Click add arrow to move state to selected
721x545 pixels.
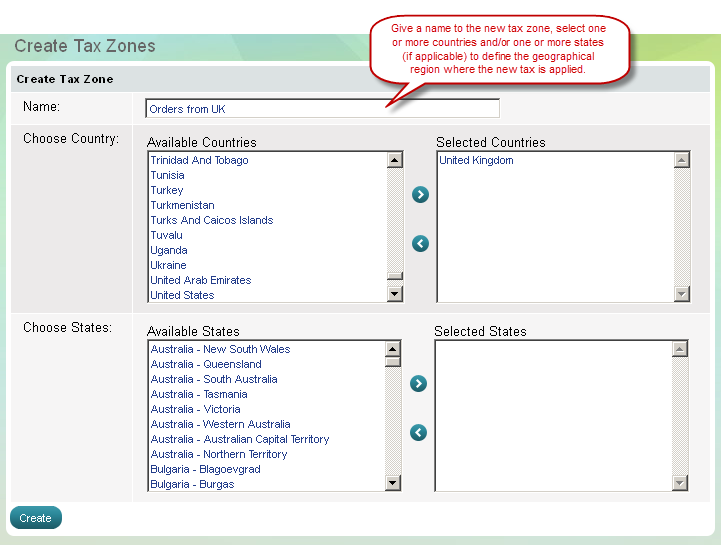click(418, 384)
